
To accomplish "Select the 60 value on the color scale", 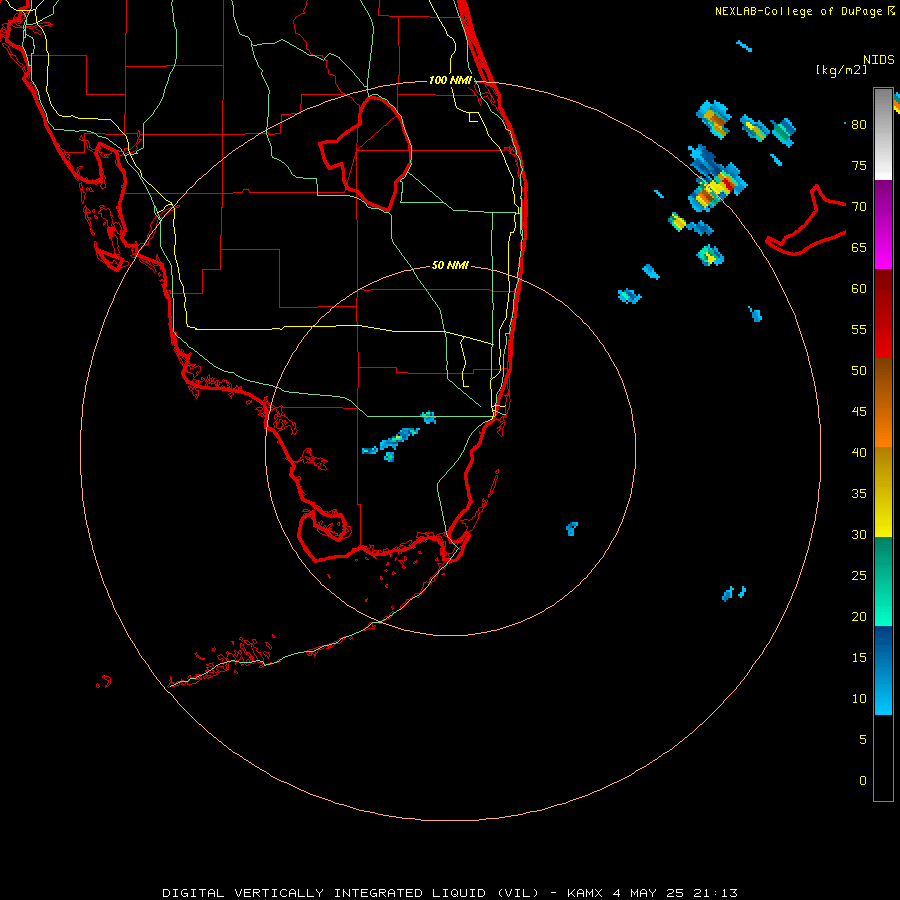I will 859,289.
